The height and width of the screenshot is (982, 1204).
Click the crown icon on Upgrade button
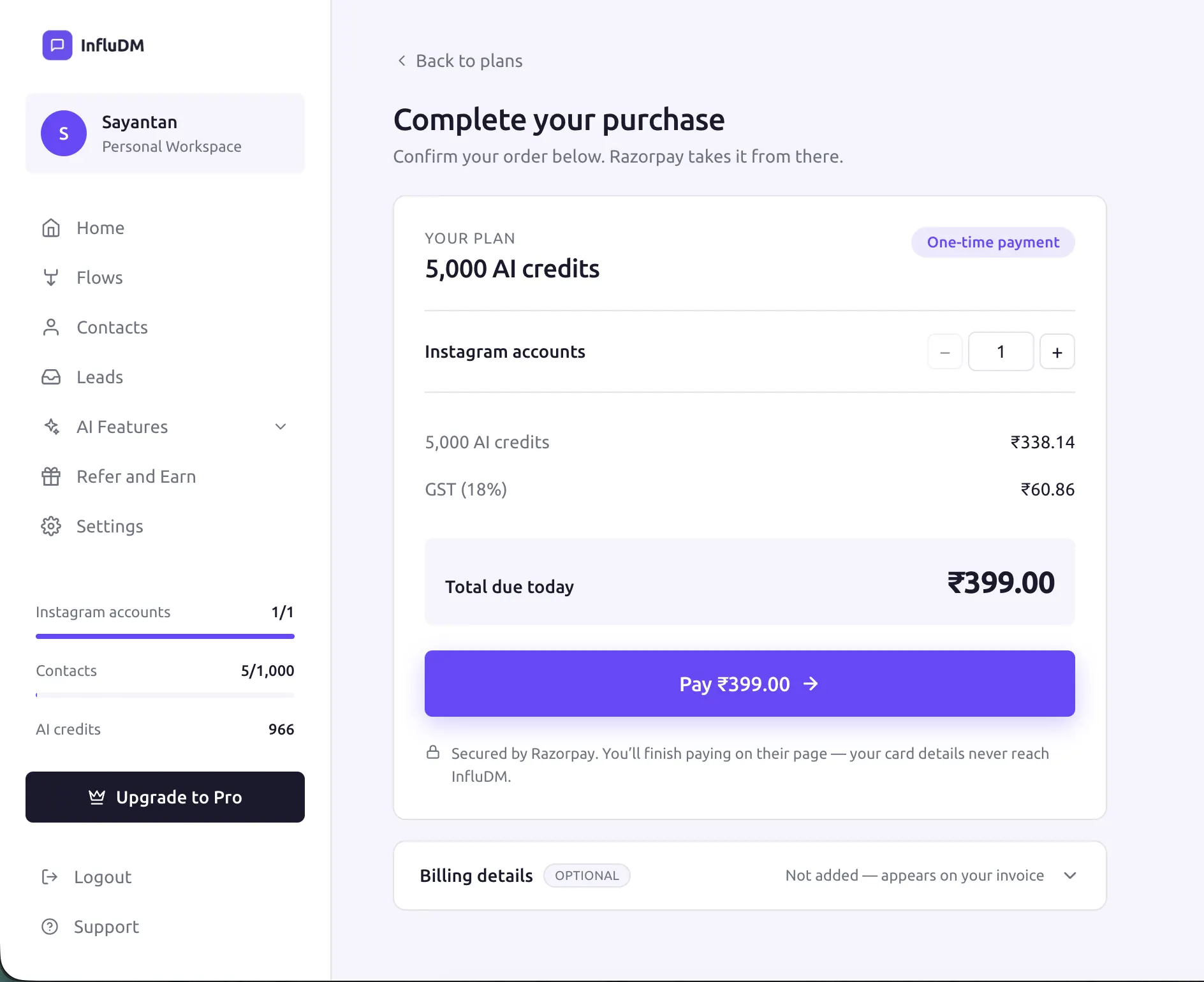(x=97, y=797)
